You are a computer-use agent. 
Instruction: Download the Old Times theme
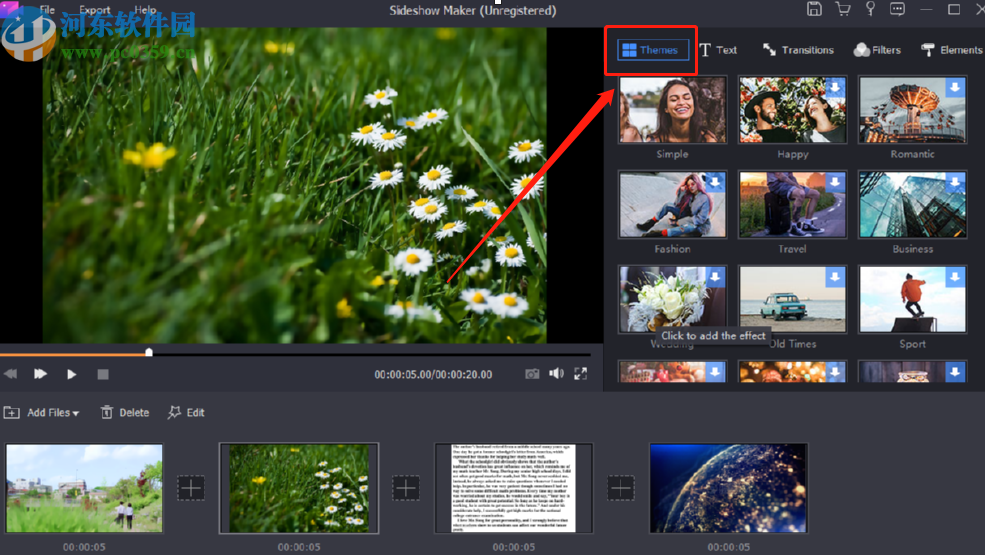(x=835, y=277)
